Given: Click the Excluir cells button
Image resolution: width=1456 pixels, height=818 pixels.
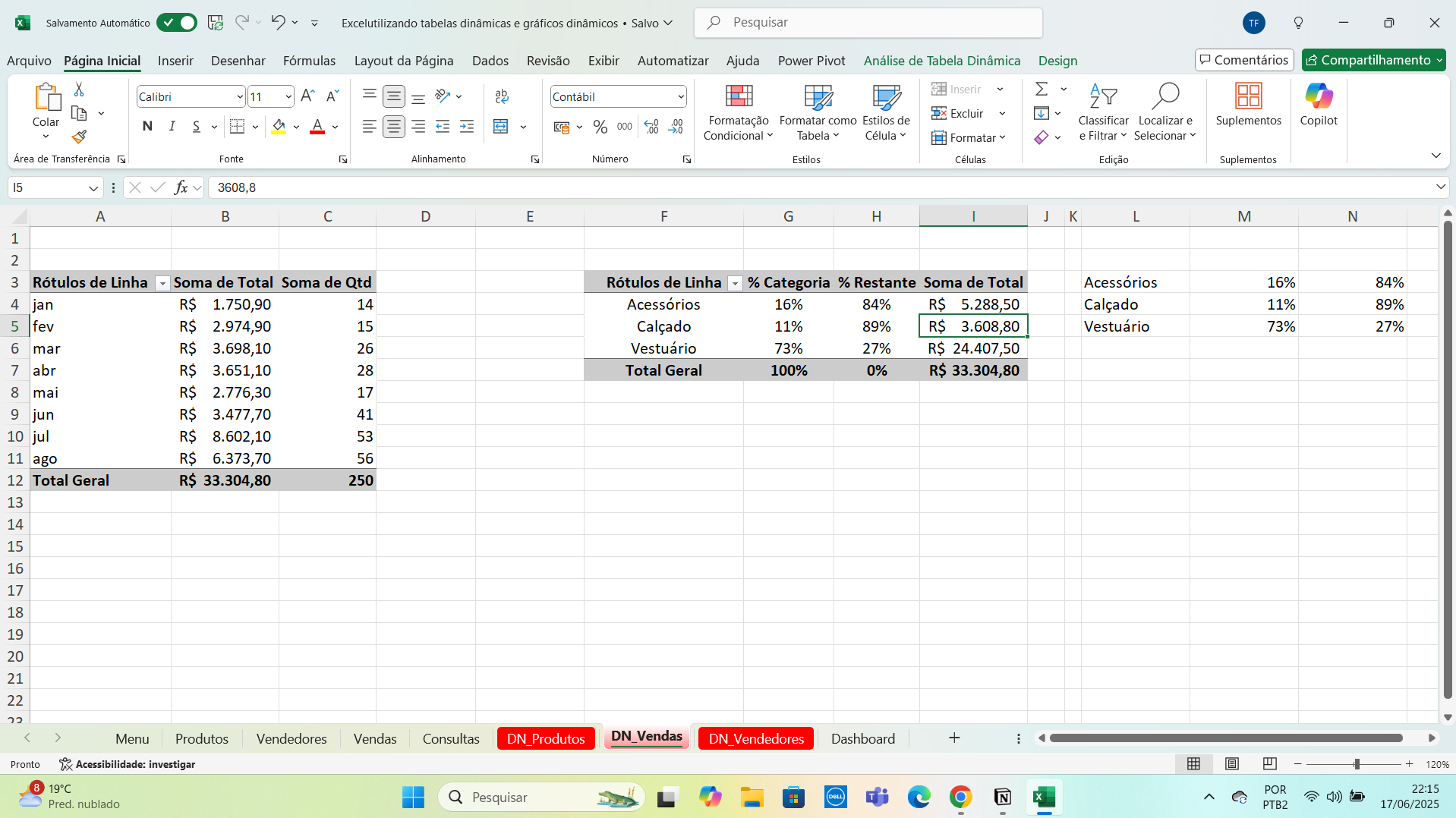Looking at the screenshot, I should tap(958, 113).
